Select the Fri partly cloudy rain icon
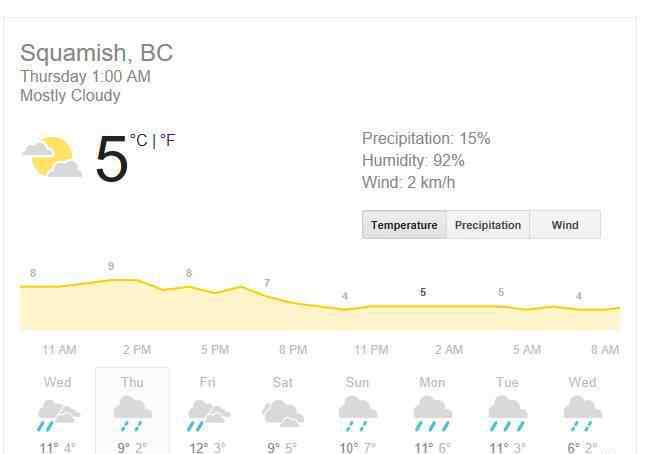Image resolution: width=651 pixels, height=454 pixels. tap(208, 415)
